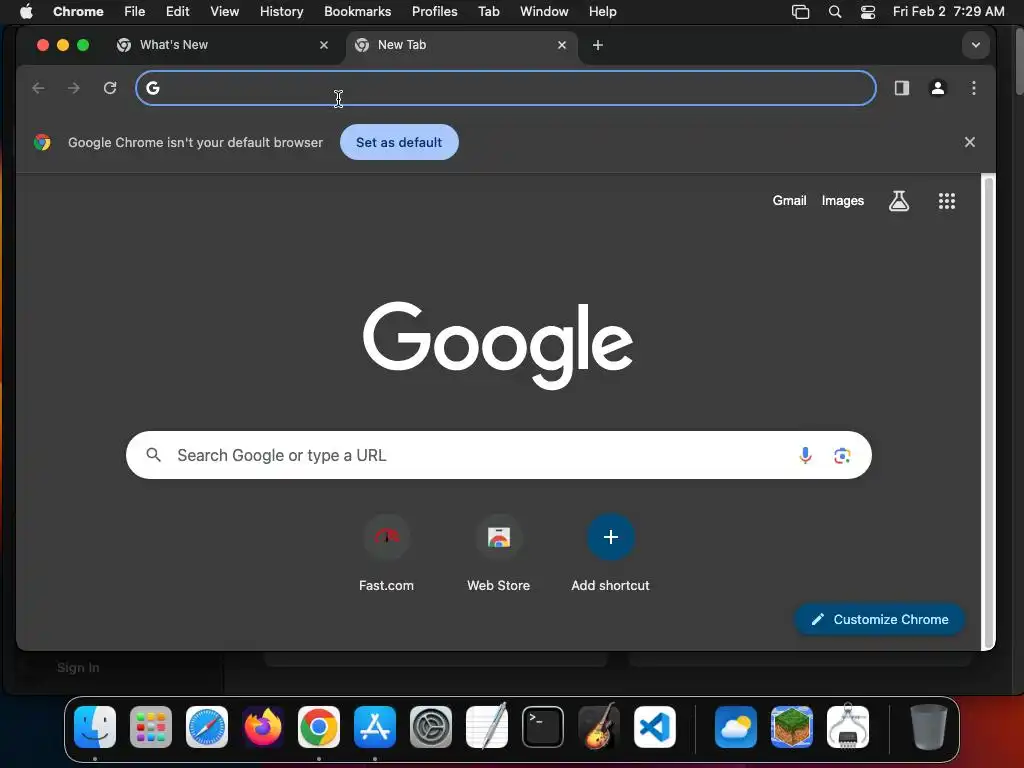This screenshot has width=1024, height=768.
Task: Open the Chrome side panel
Action: pos(902,88)
